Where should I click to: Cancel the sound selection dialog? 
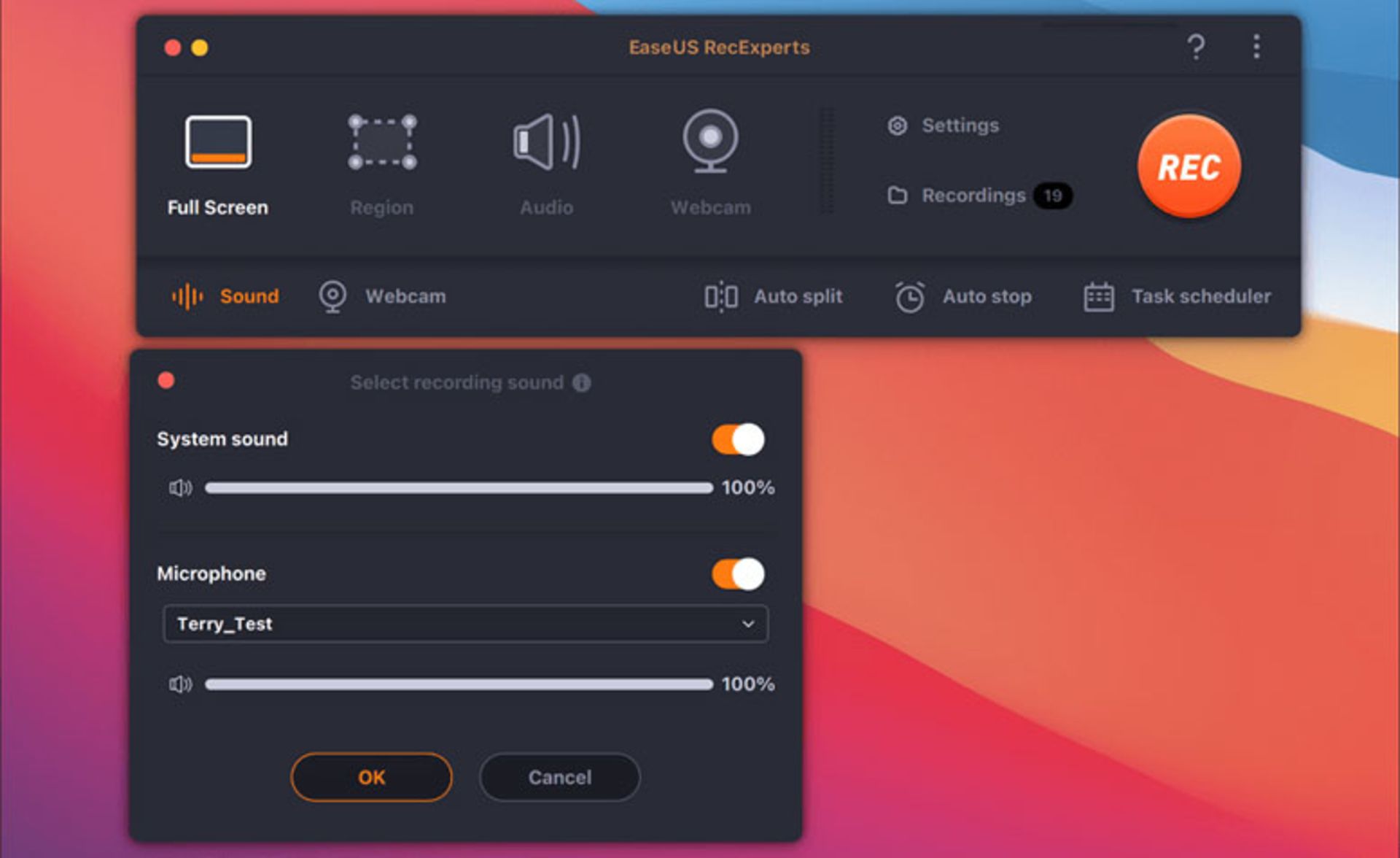pyautogui.click(x=559, y=777)
